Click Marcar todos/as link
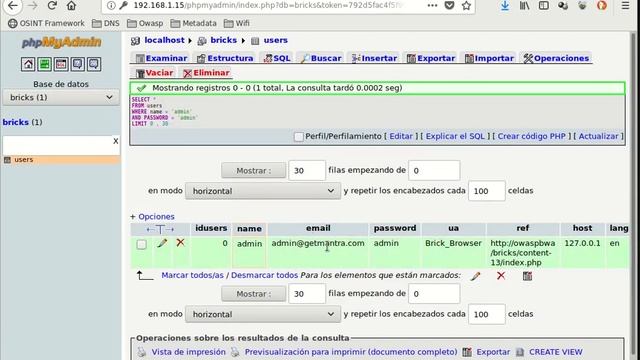The width and height of the screenshot is (640, 360). coord(192,276)
